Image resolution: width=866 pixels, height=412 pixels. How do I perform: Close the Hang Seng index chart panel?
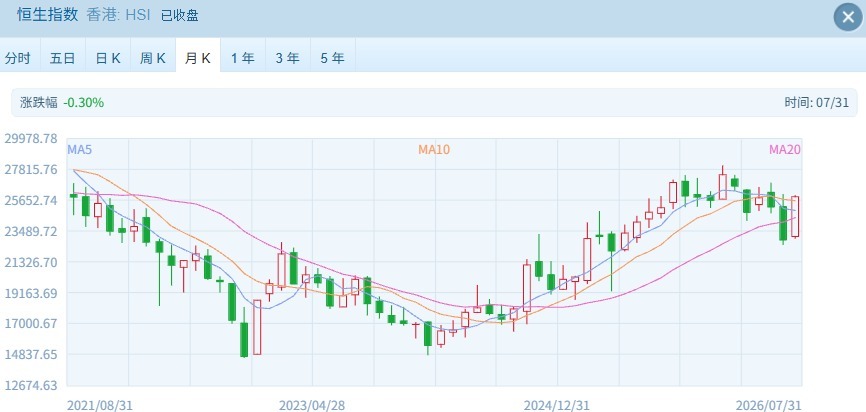click(x=848, y=17)
